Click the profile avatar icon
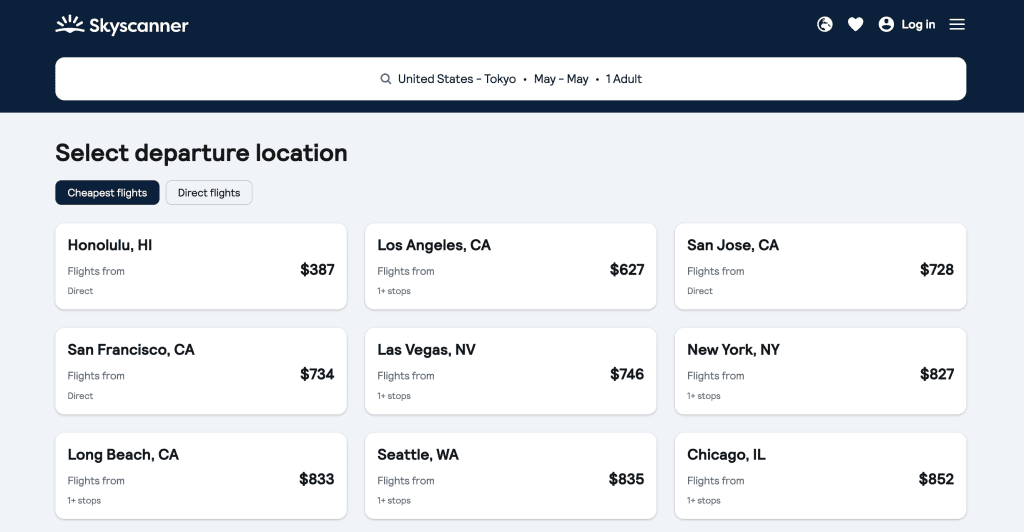Viewport: 1024px width, 532px height. tap(886, 24)
